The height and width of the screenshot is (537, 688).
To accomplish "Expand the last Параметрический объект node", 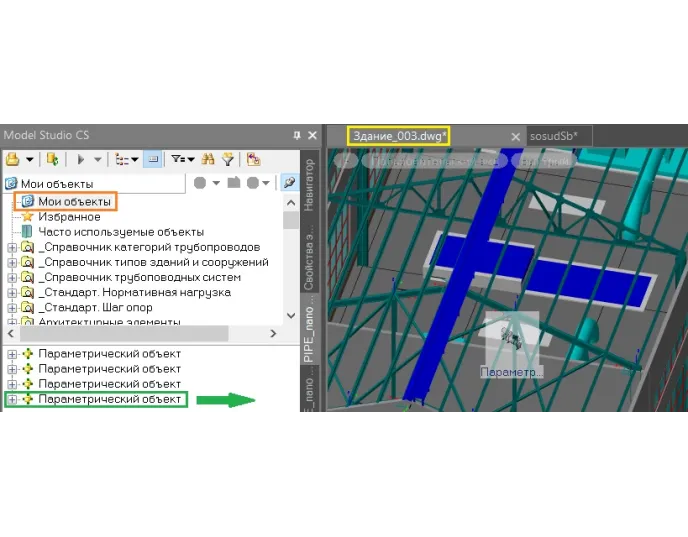I will (12, 399).
